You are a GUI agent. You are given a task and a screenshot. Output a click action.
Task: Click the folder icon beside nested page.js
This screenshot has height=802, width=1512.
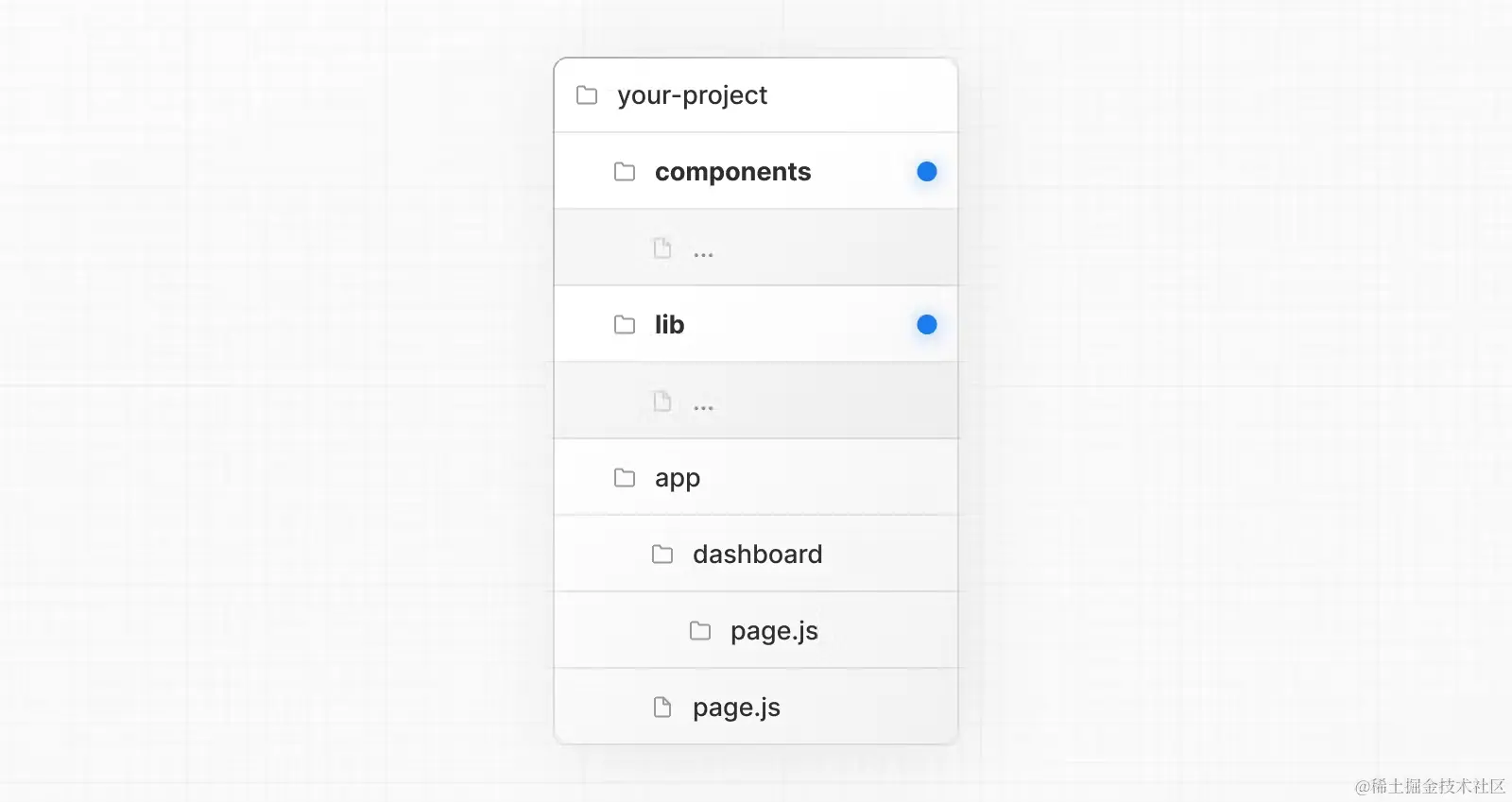tap(700, 631)
